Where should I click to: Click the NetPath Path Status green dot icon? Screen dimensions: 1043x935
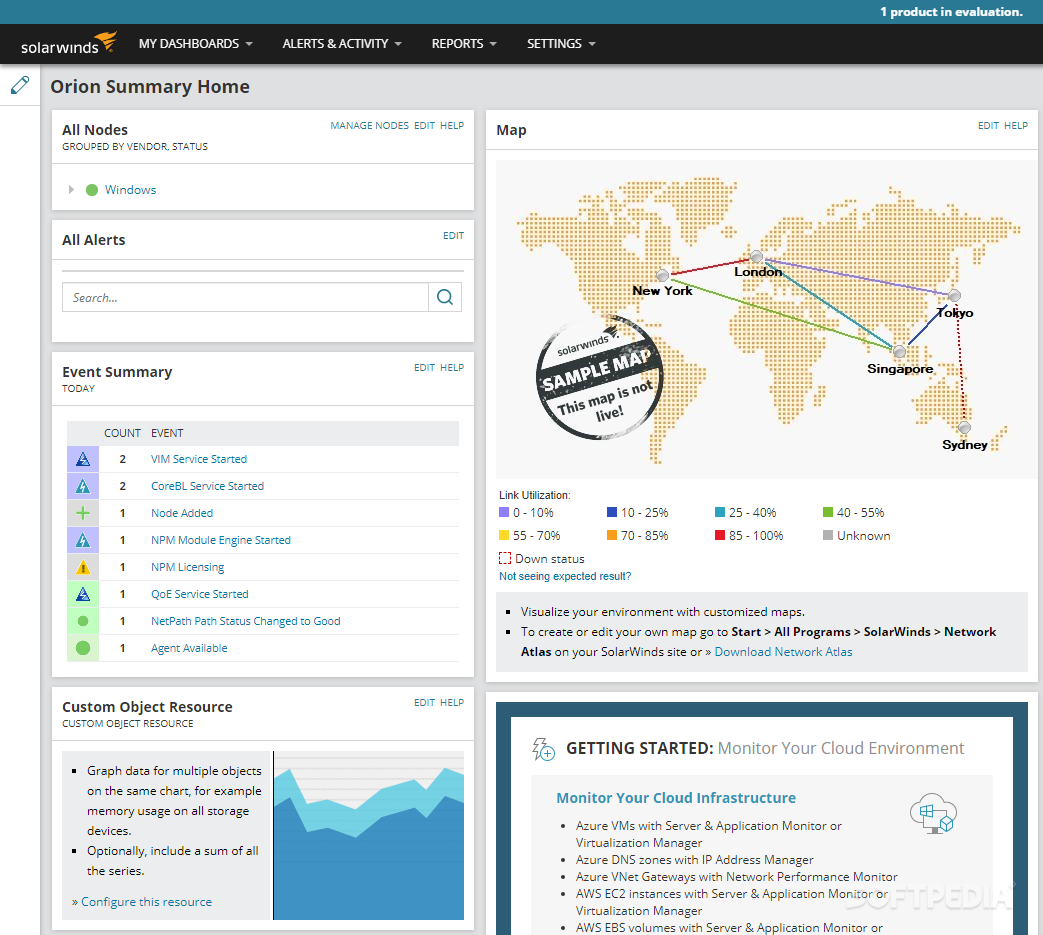(82, 621)
